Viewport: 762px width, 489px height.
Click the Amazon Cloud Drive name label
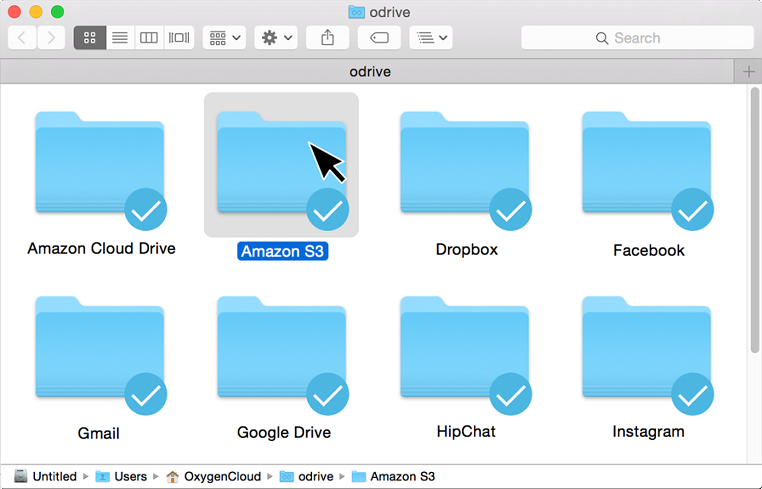click(101, 248)
